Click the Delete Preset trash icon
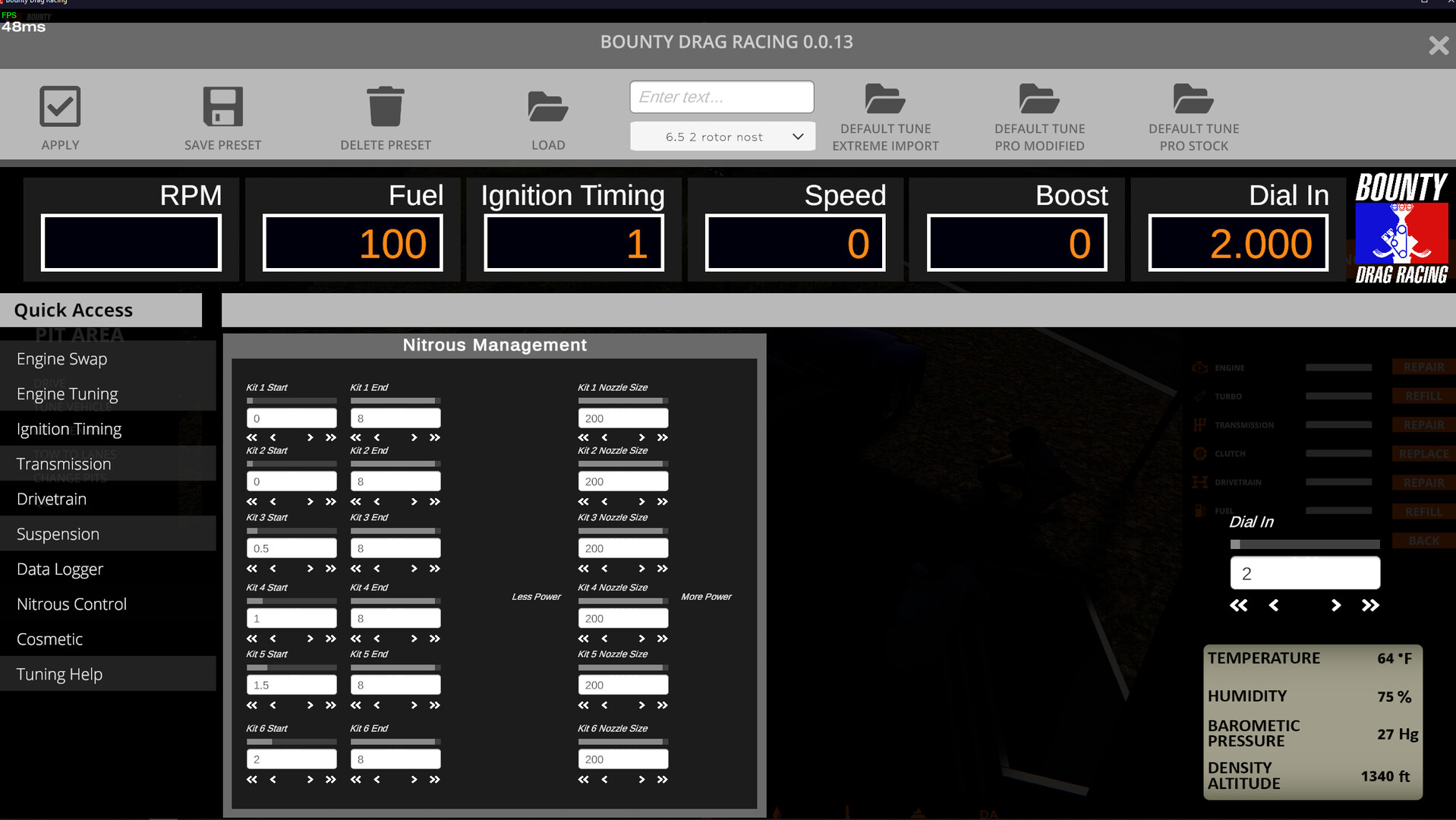This screenshot has height=820, width=1456. (386, 105)
